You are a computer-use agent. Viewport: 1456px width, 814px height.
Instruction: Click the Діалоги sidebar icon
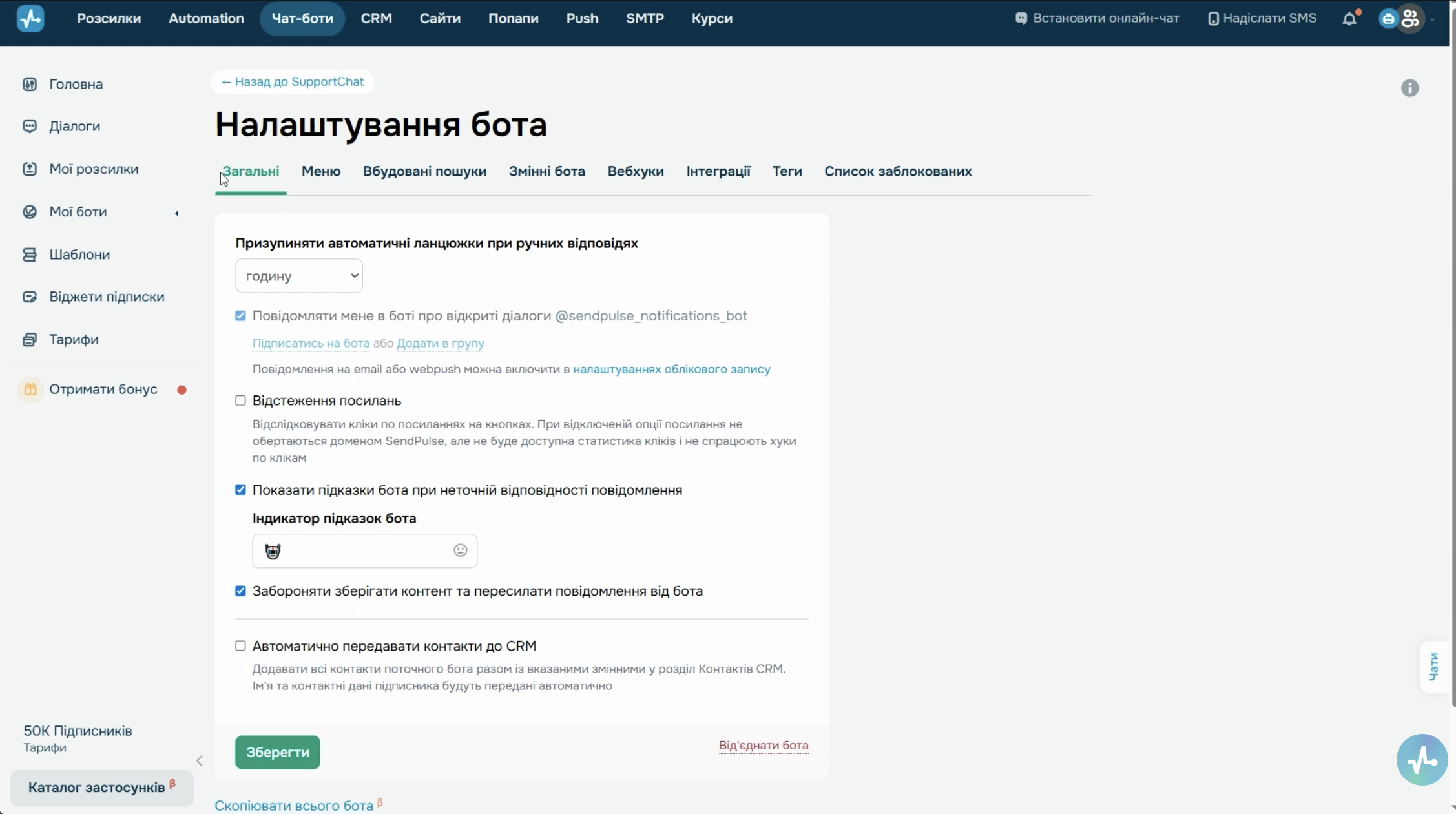tap(30, 126)
